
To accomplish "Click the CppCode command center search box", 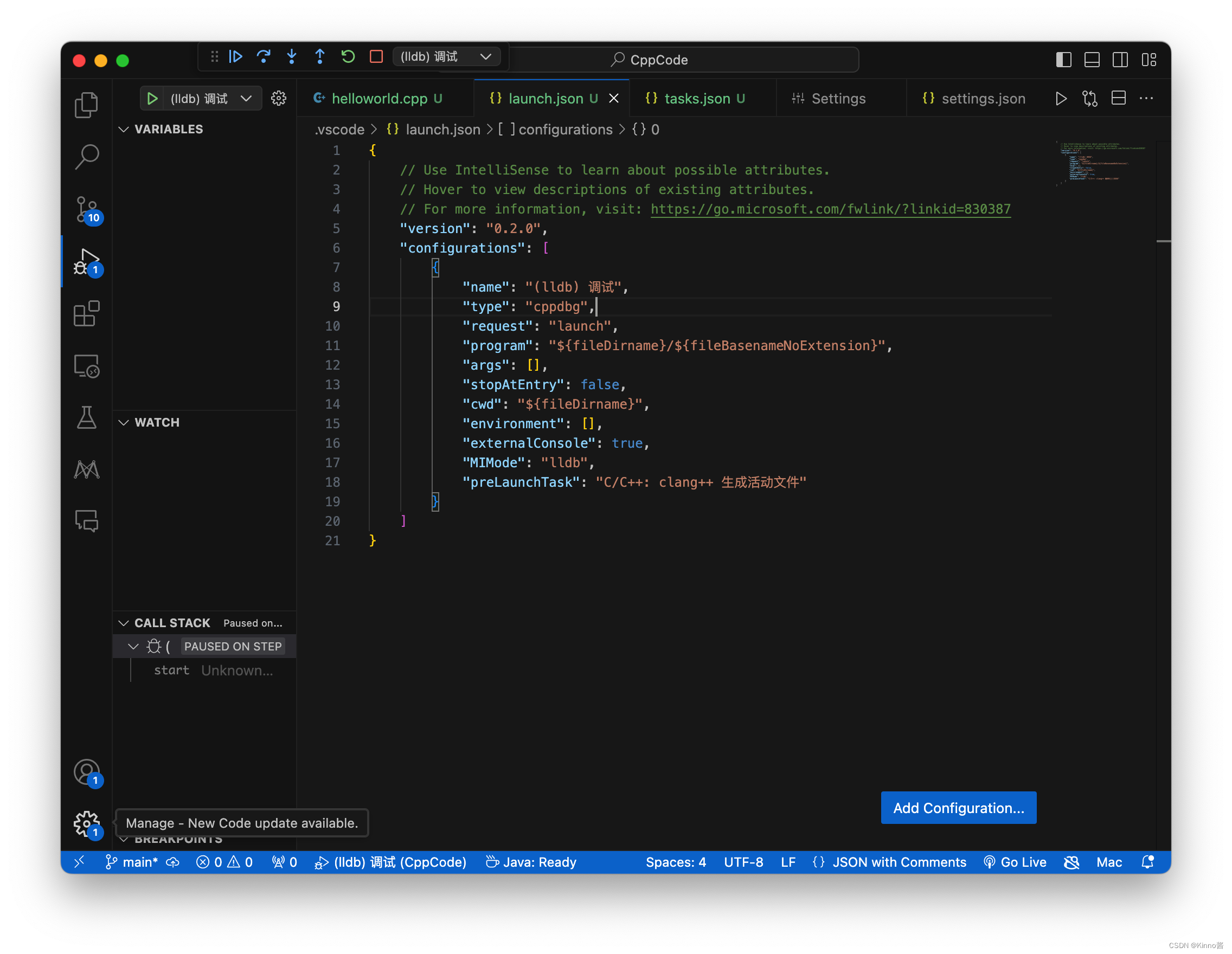I will click(659, 60).
